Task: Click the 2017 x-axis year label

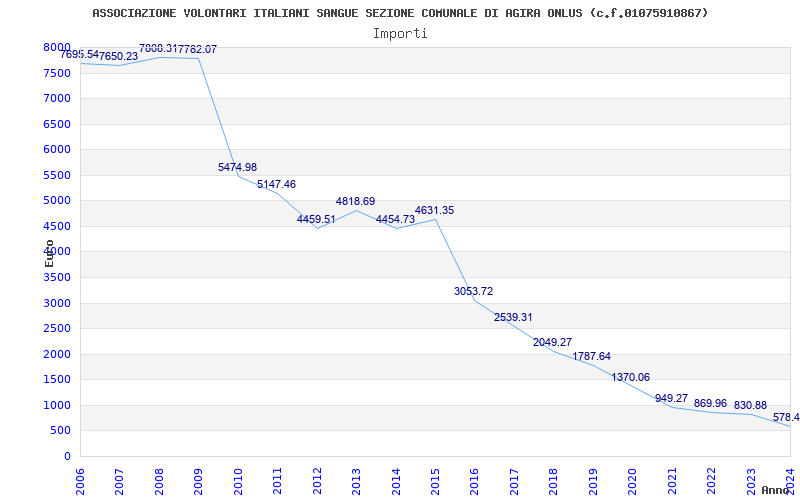Action: [514, 481]
